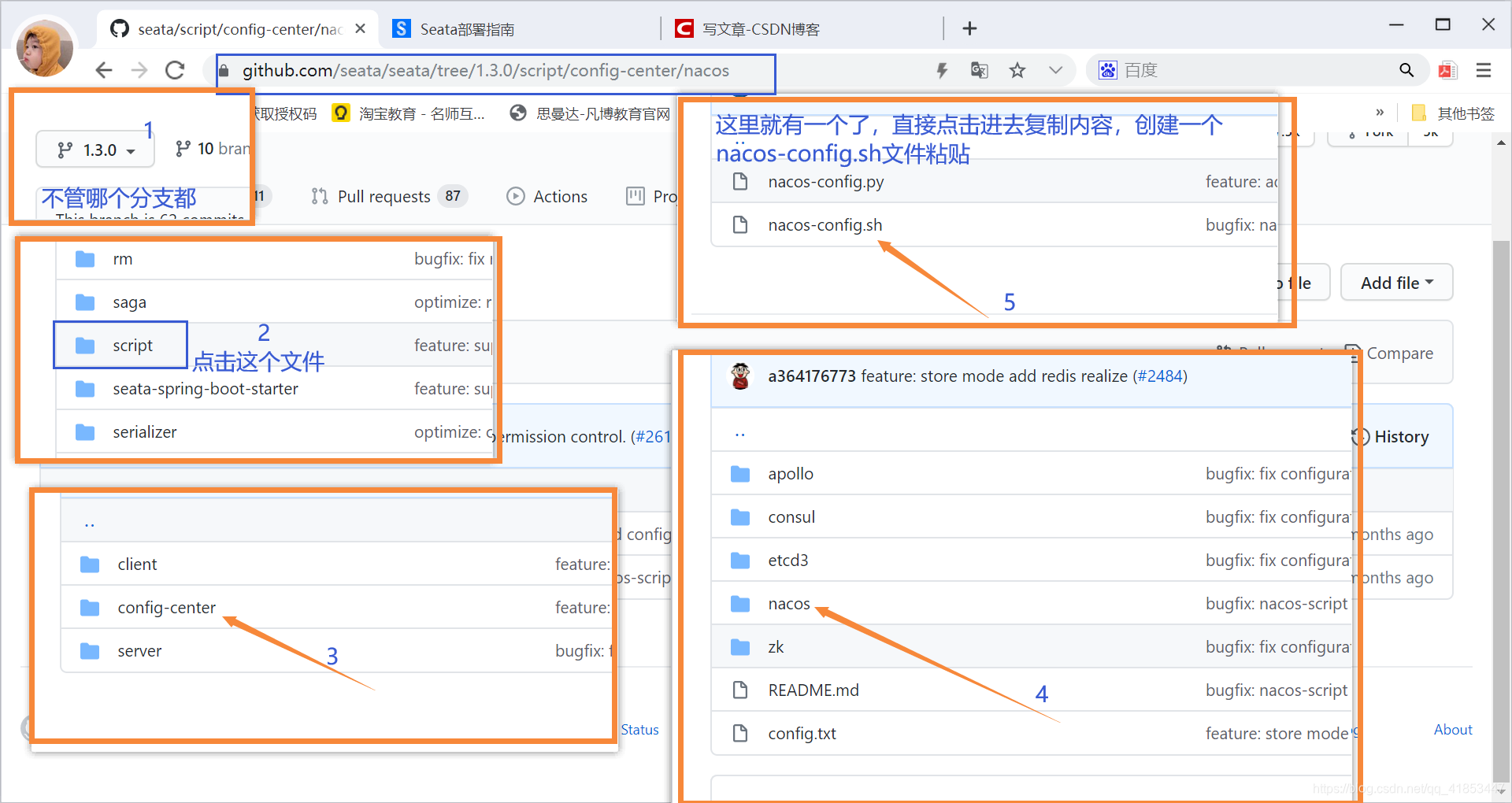Viewport: 1512px width, 803px height.
Task: Open the nacos-config.sh file
Action: click(825, 225)
